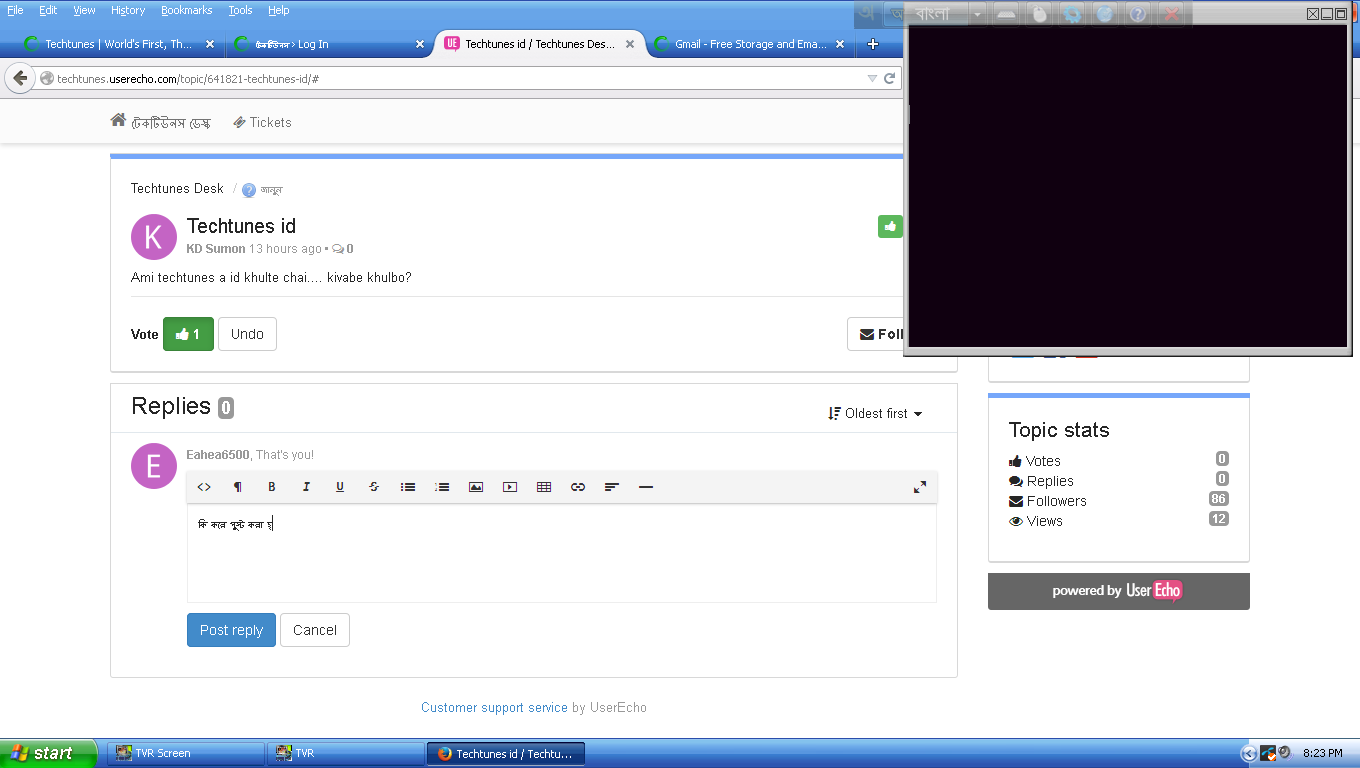Click the Post reply button
The height and width of the screenshot is (768, 1360).
[231, 630]
